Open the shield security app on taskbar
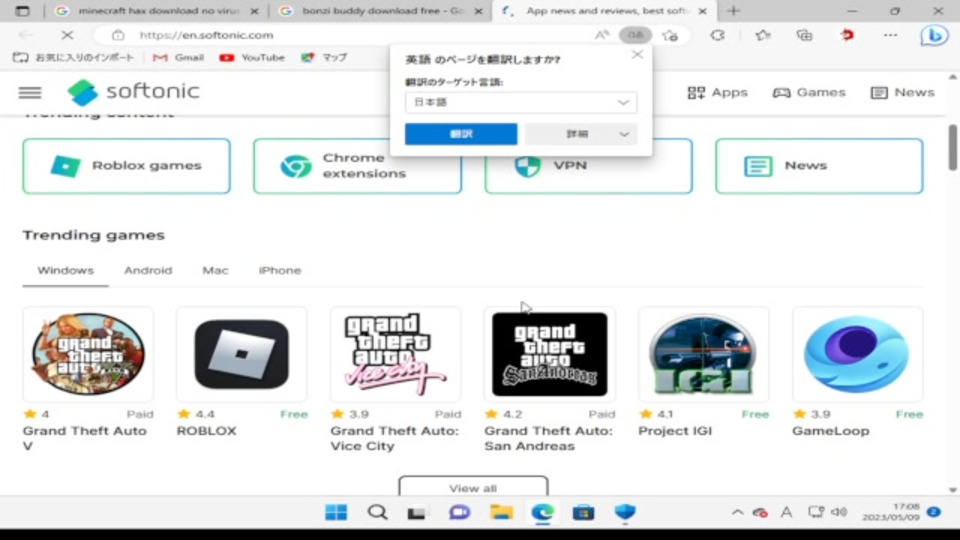 coord(624,512)
